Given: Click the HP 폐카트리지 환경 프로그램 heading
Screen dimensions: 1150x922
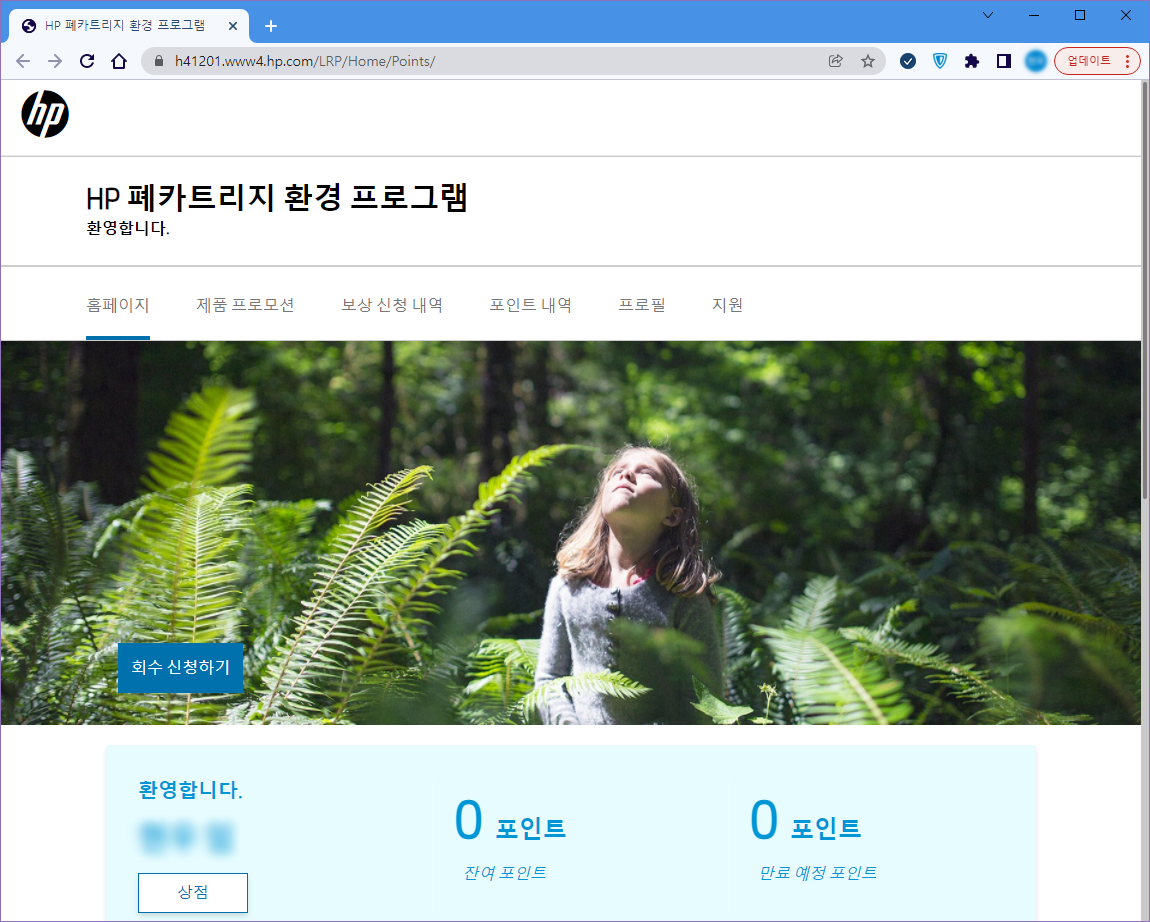Looking at the screenshot, I should [276, 197].
